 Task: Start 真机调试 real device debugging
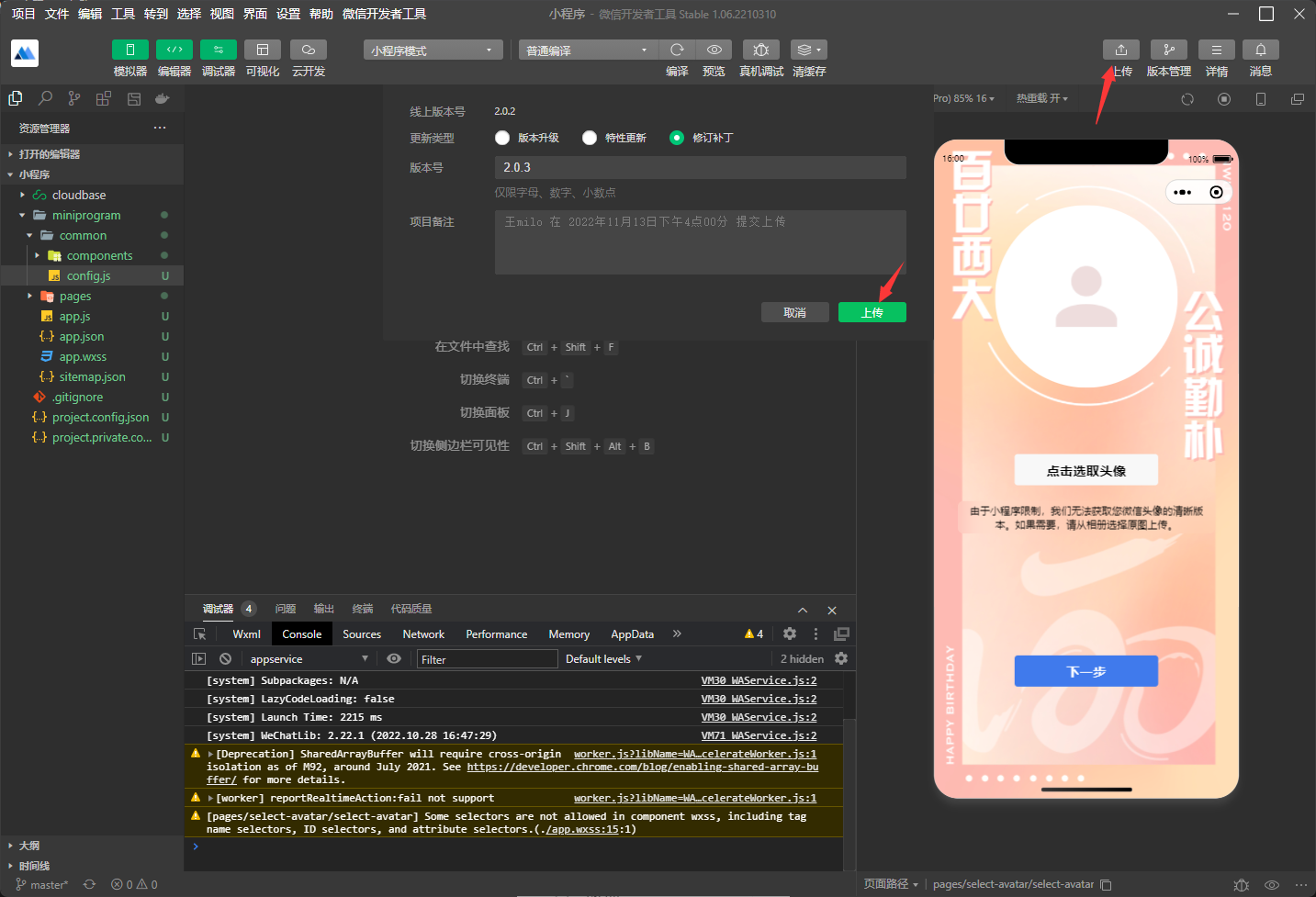click(x=760, y=50)
